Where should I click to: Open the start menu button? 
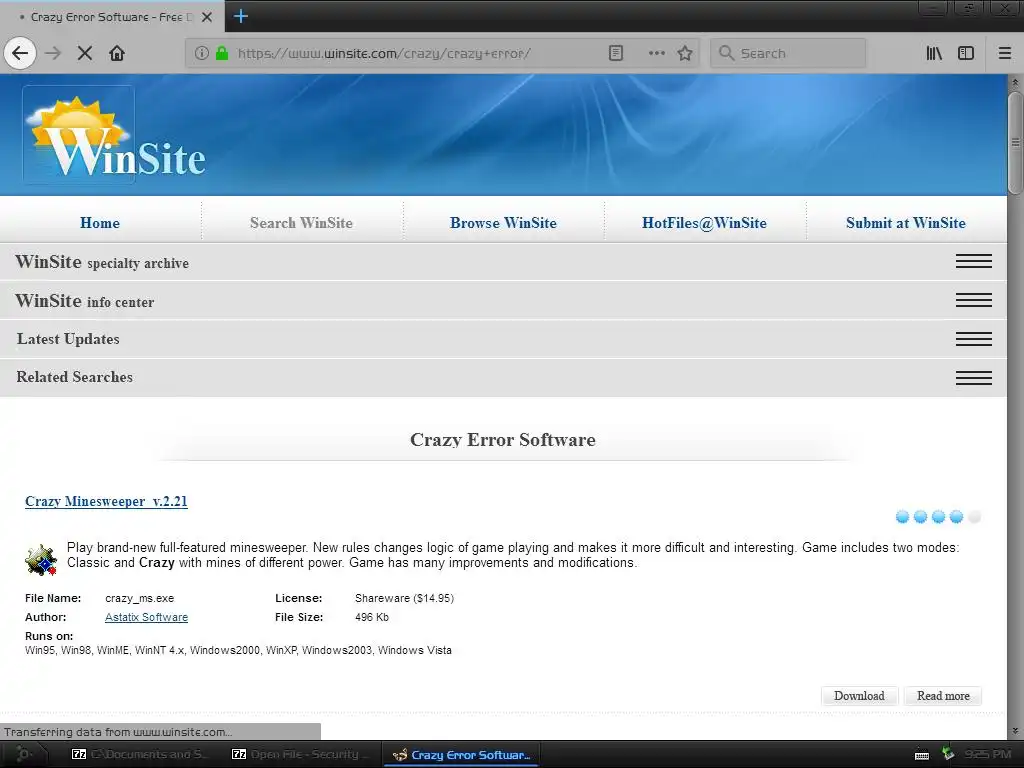coord(24,754)
